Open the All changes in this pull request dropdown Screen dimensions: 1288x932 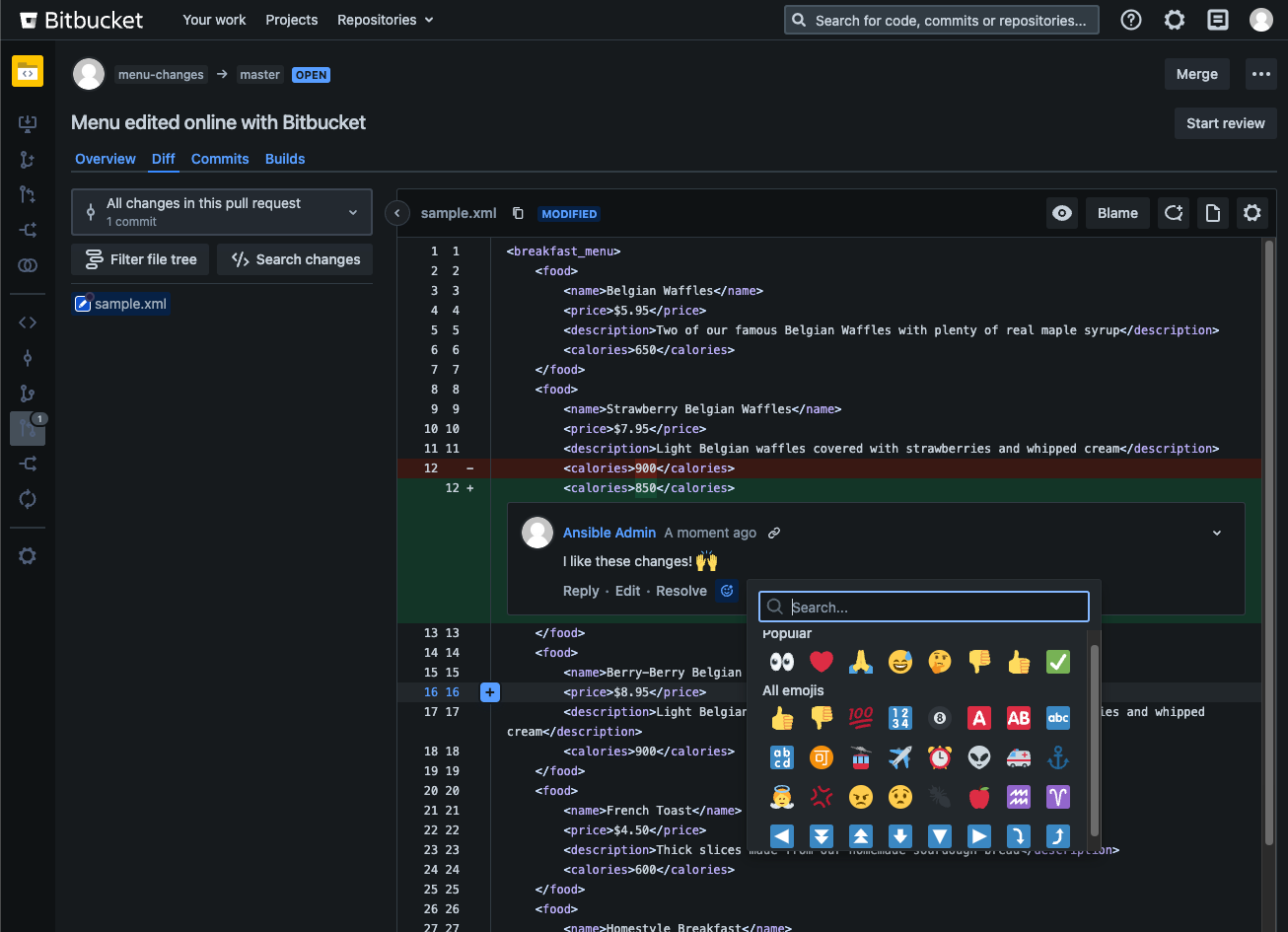point(222,212)
